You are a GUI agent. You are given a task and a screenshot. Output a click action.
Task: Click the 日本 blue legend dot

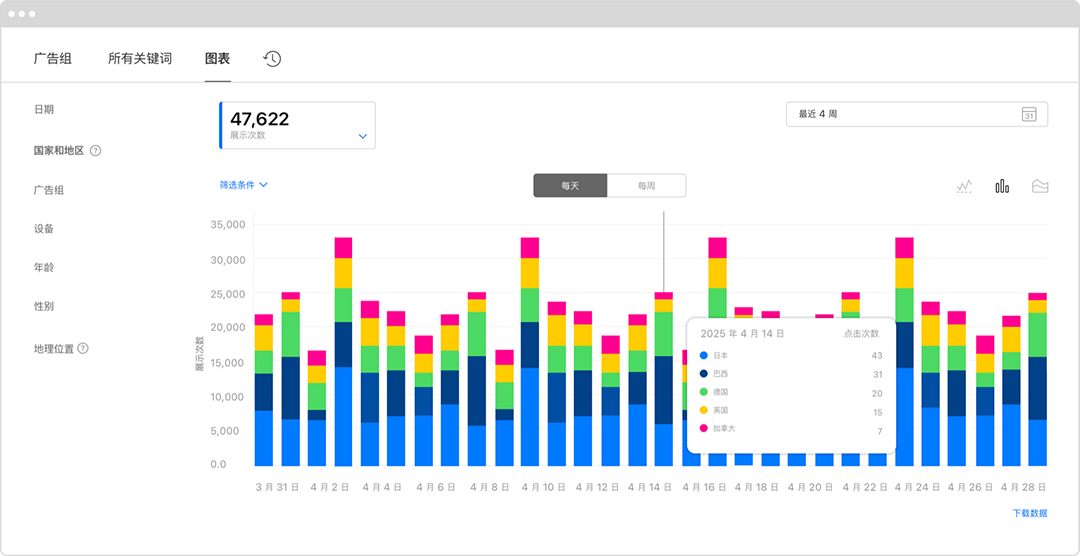coord(703,356)
